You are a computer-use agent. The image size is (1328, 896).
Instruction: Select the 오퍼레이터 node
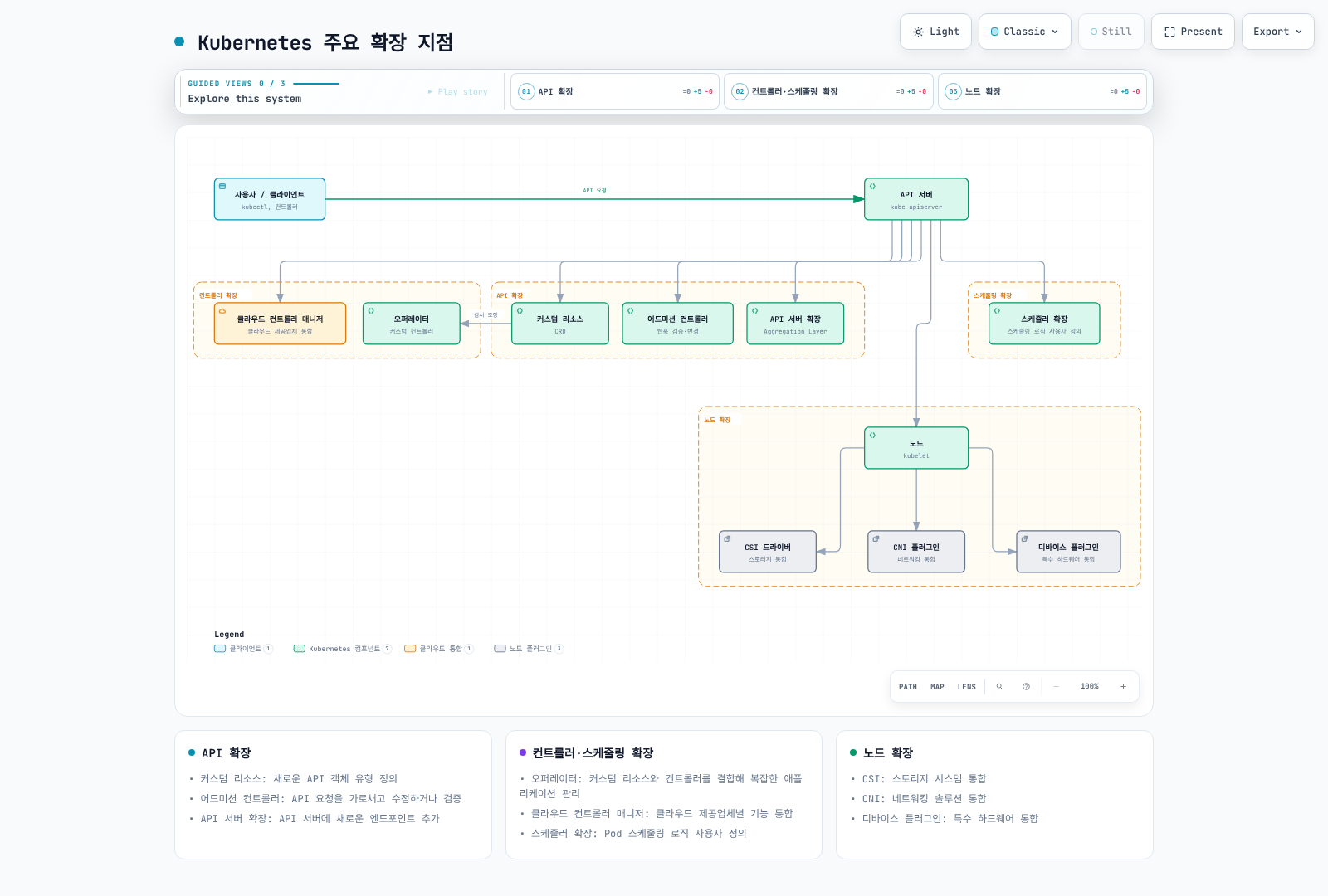click(x=411, y=324)
